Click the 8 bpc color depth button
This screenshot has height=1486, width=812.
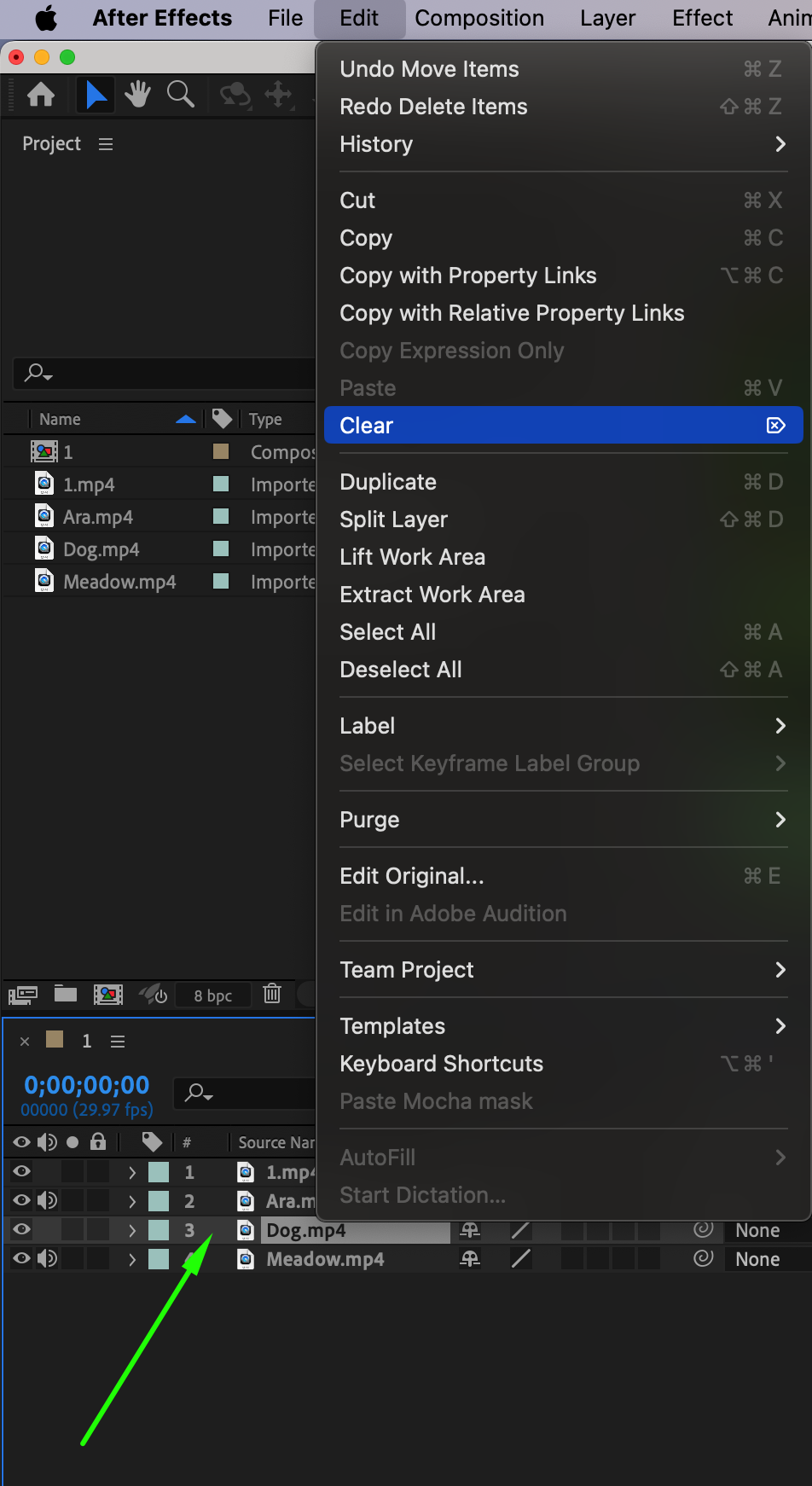pyautogui.click(x=212, y=996)
